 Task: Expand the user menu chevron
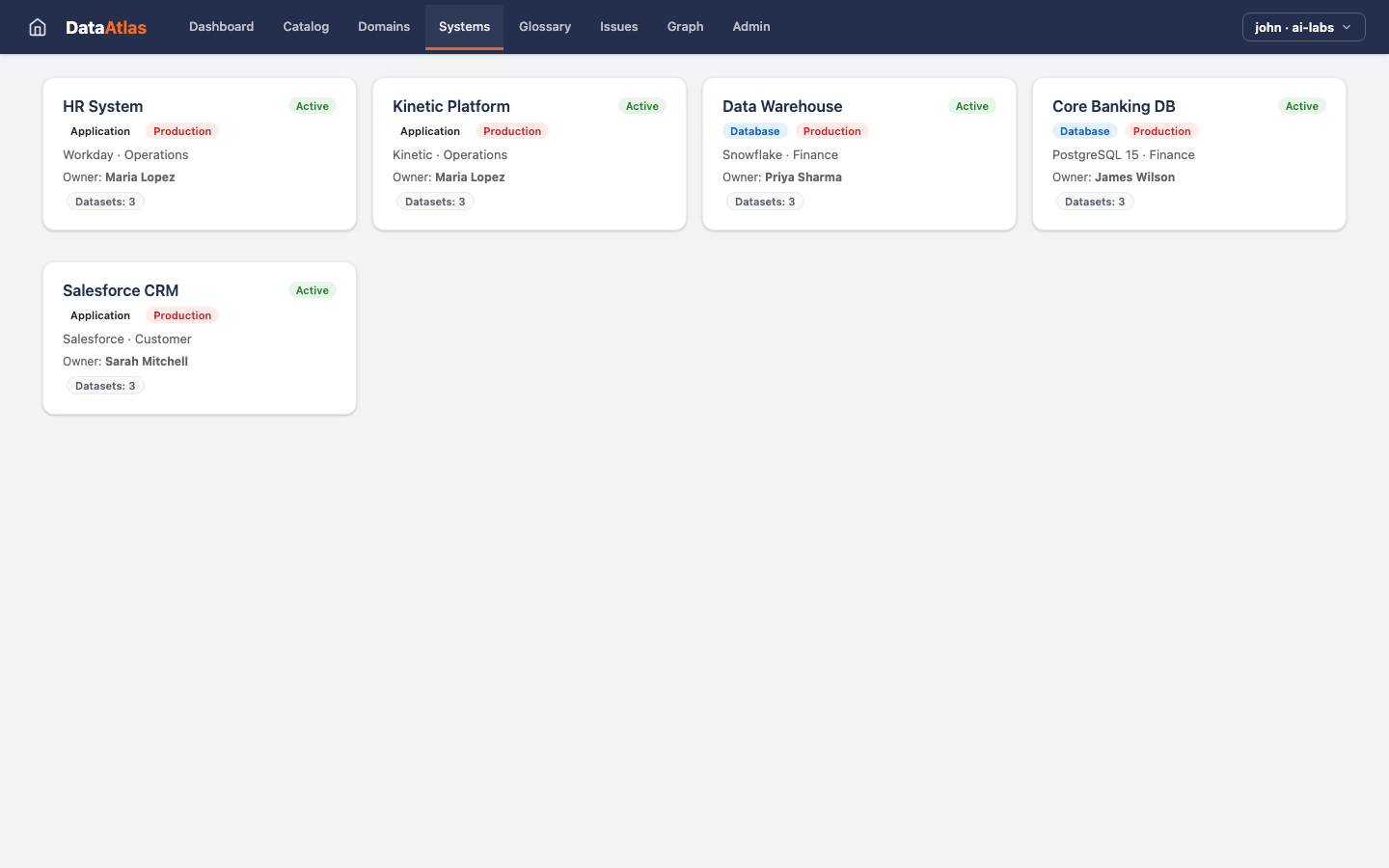tap(1347, 28)
